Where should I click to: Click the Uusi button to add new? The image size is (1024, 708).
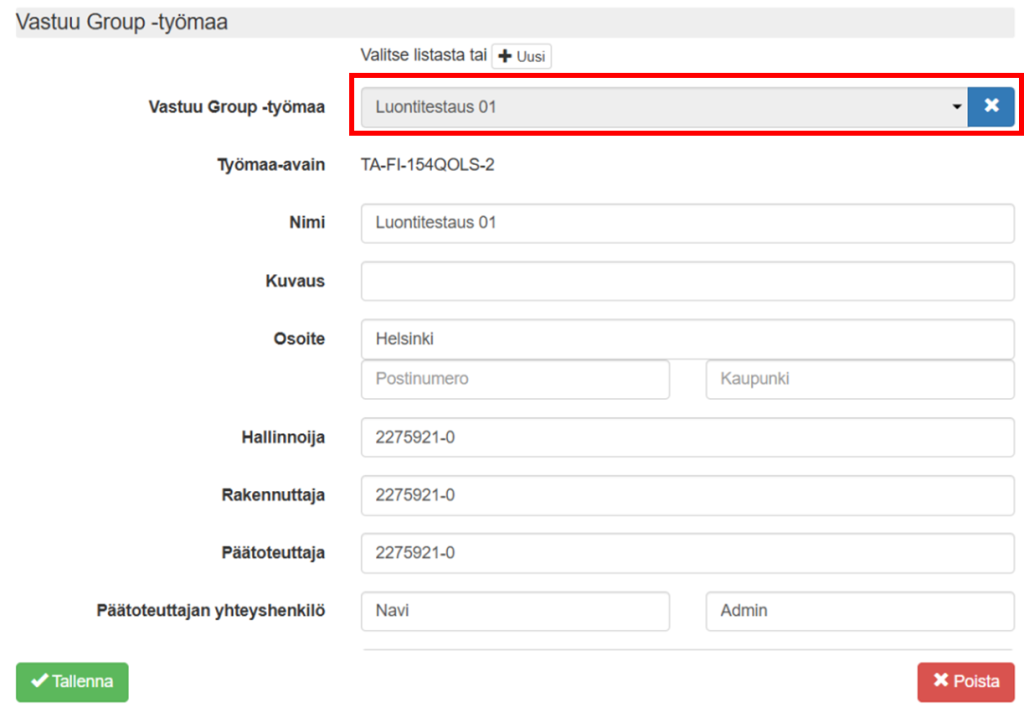point(521,56)
